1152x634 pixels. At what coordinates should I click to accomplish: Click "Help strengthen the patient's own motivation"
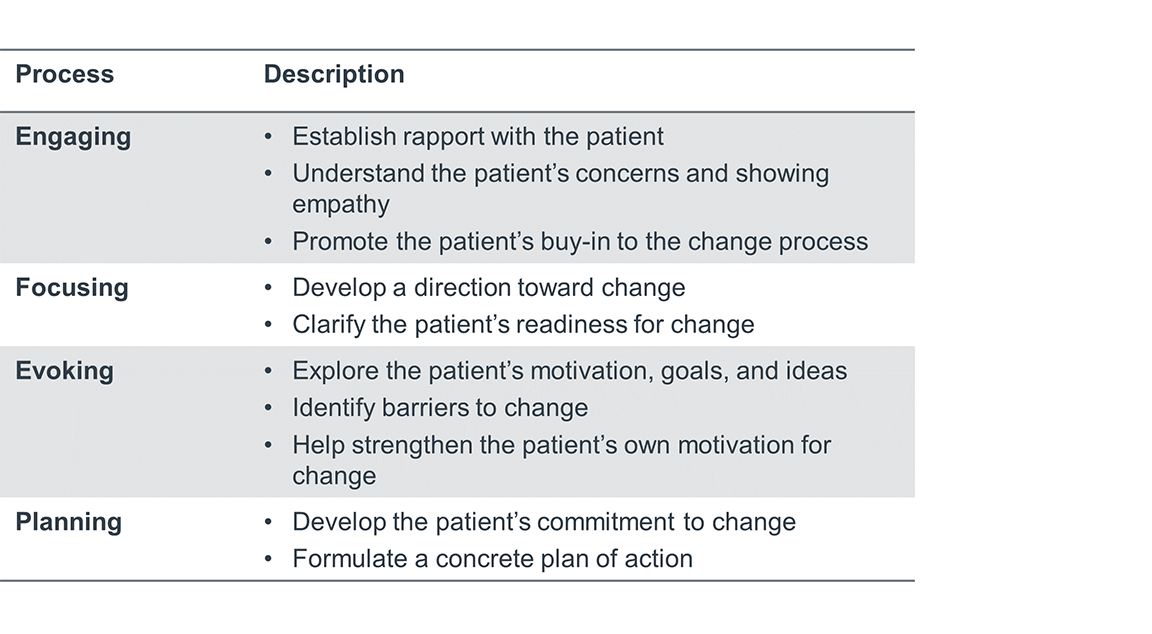tap(561, 445)
